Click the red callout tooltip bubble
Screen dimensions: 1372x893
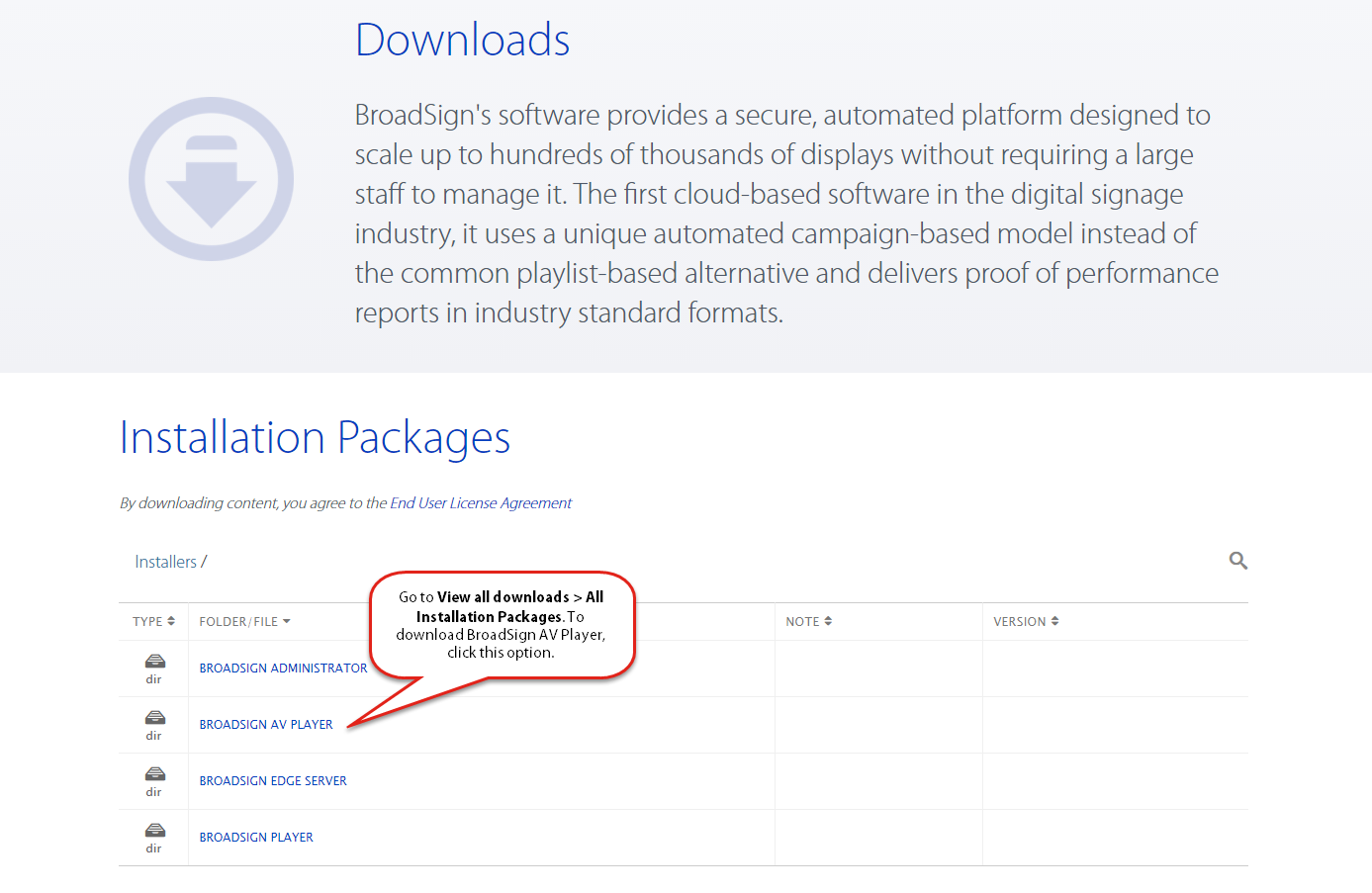point(502,624)
